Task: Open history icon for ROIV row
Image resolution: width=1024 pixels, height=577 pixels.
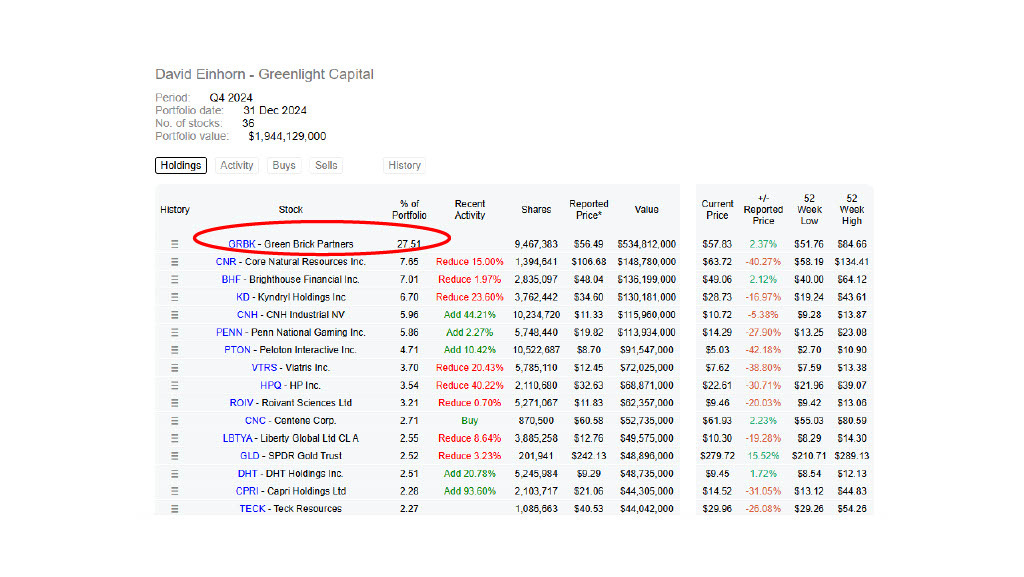Action: coord(174,403)
